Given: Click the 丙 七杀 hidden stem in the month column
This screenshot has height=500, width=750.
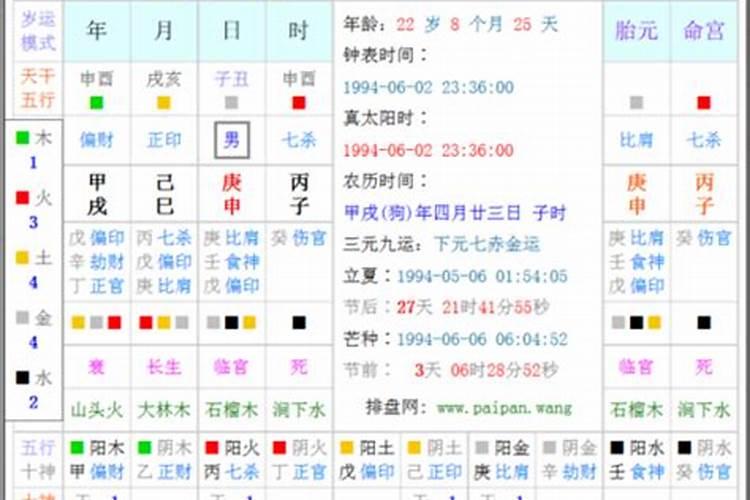Looking at the screenshot, I should point(164,238).
